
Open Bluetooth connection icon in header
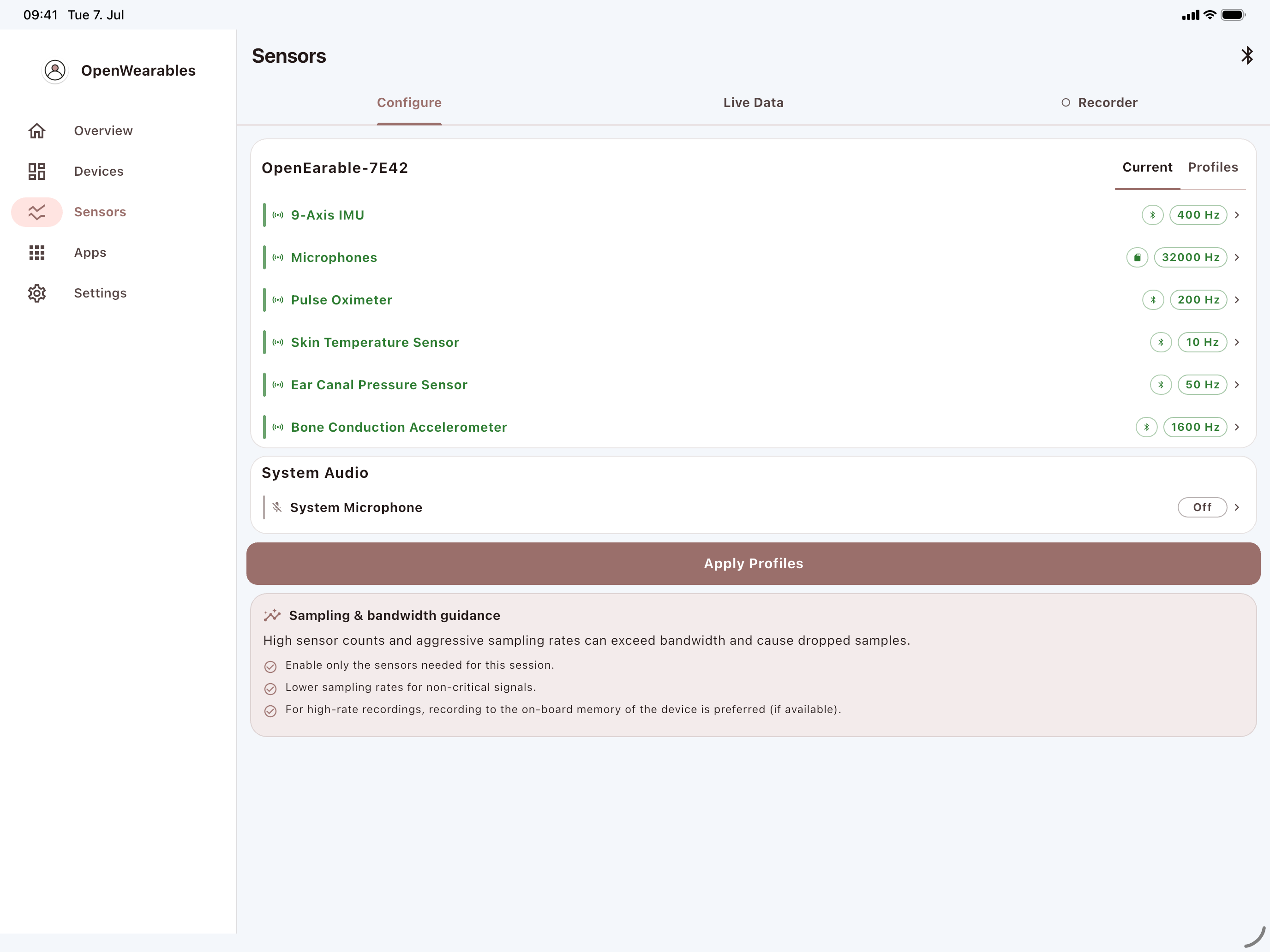(1247, 56)
